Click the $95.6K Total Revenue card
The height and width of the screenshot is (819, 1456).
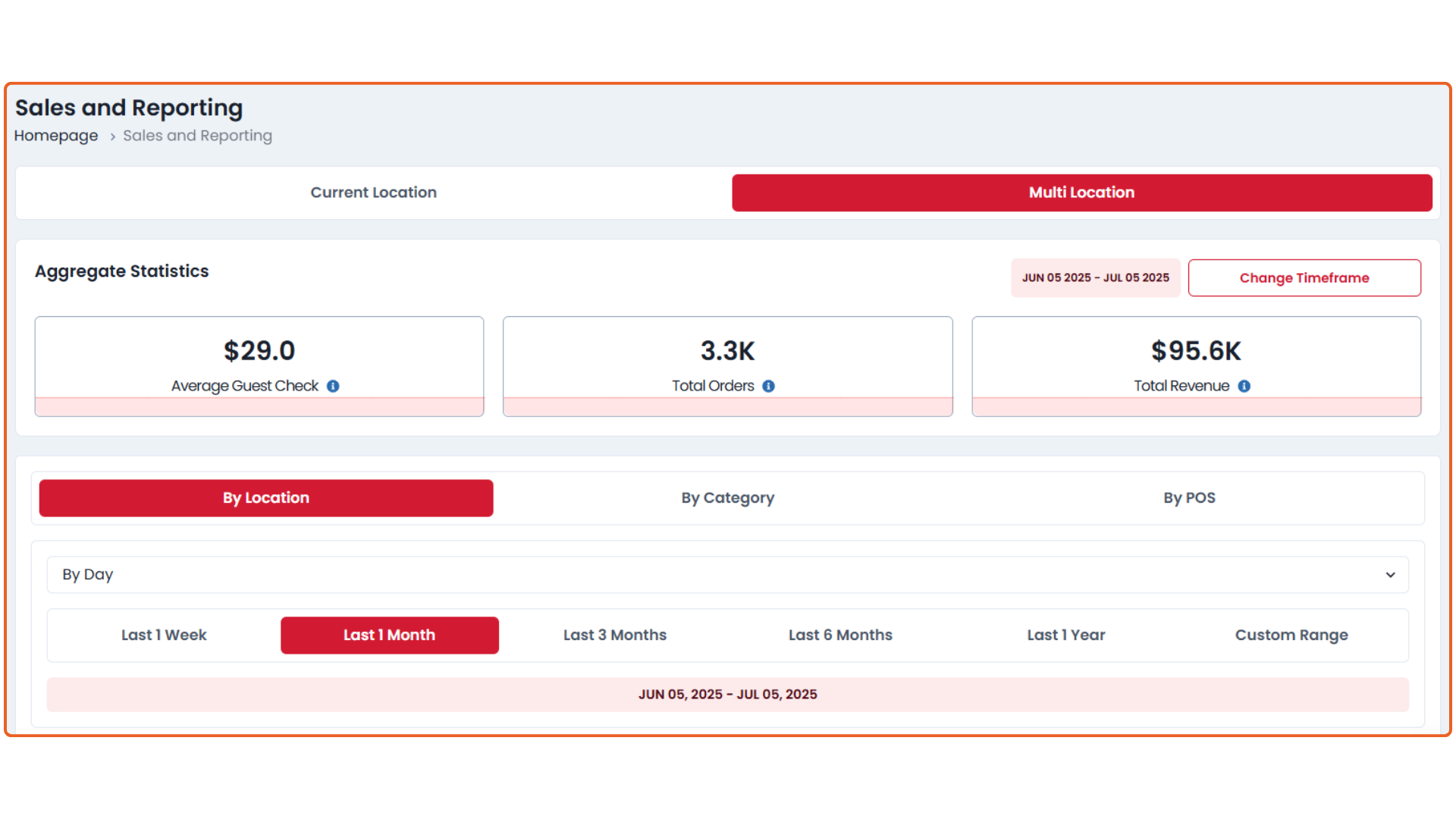click(x=1196, y=356)
